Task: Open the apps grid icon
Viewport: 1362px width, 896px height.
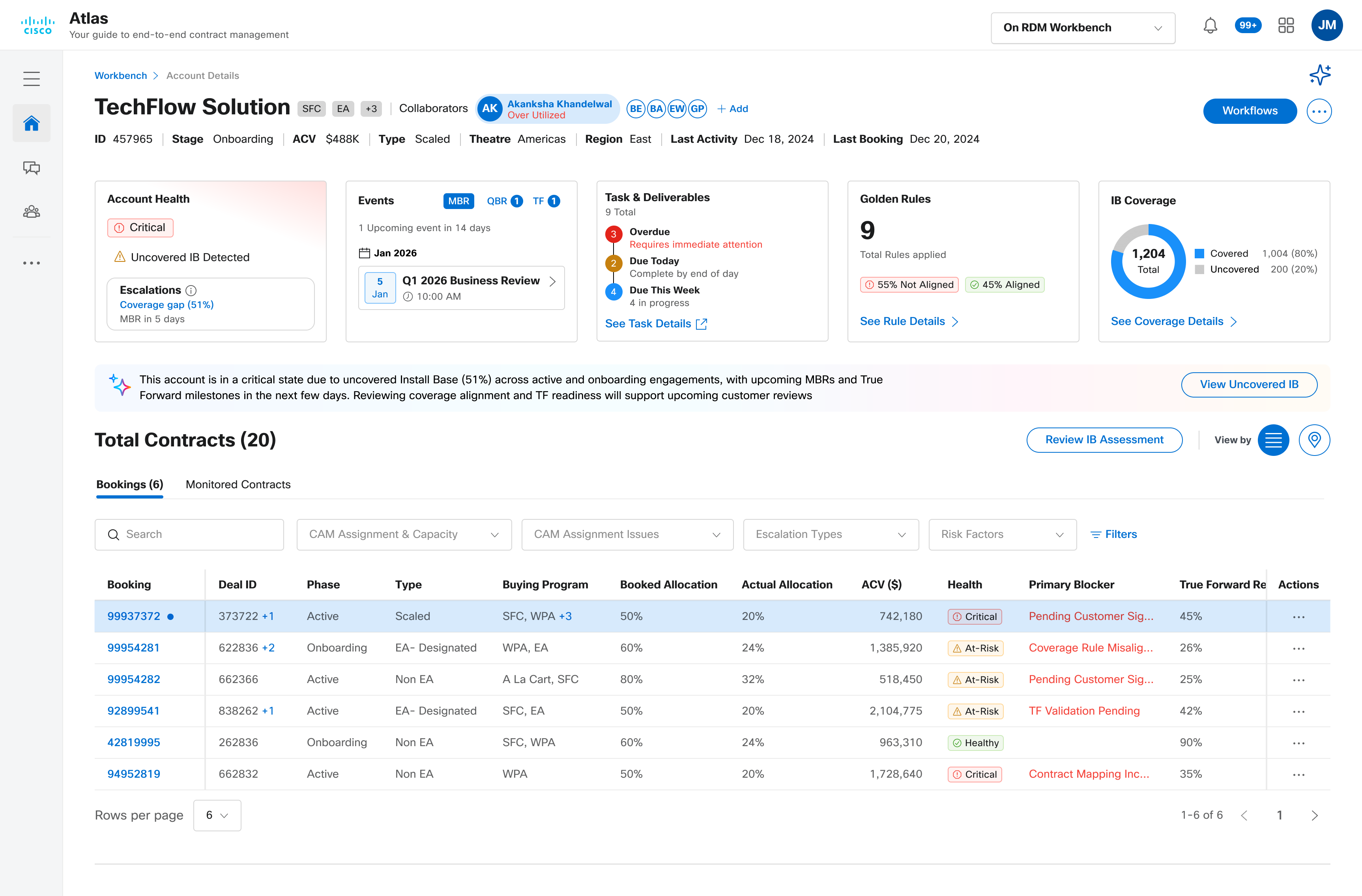Action: click(1286, 25)
